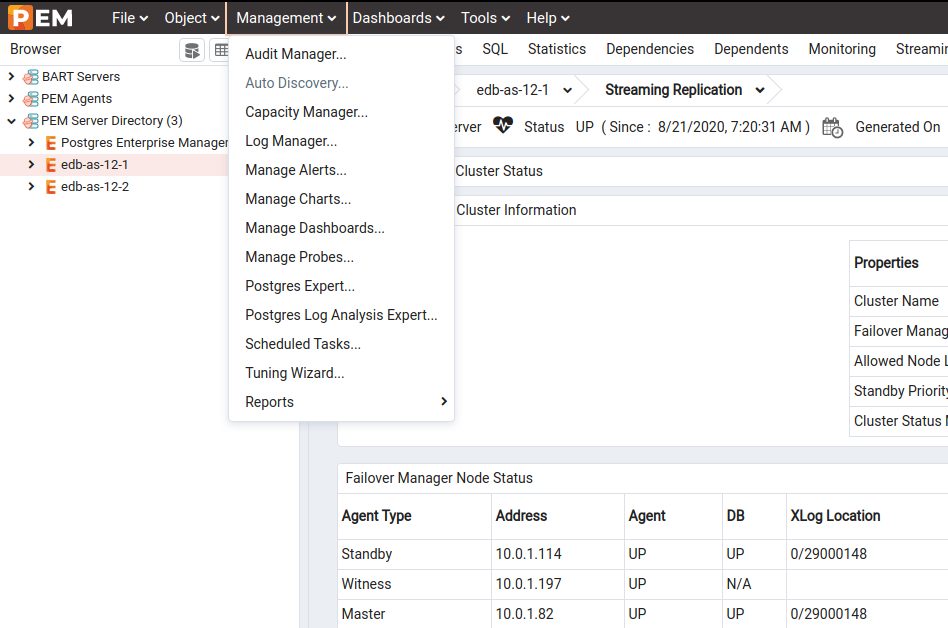Click the edb-as-12-1 server icon in tree
This screenshot has width=948, height=628.
51,165
